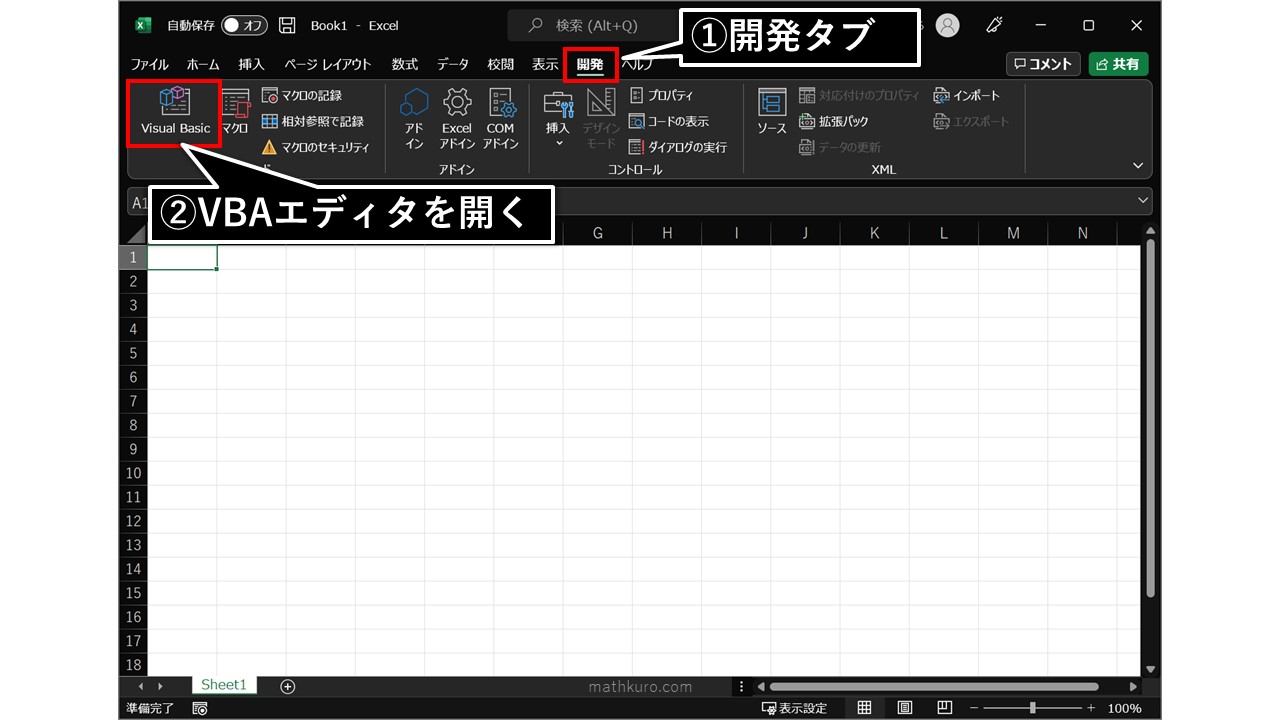This screenshot has width=1280, height=720.
Task: Switch to the Insert (挿入) ribbon tab
Action: click(252, 64)
